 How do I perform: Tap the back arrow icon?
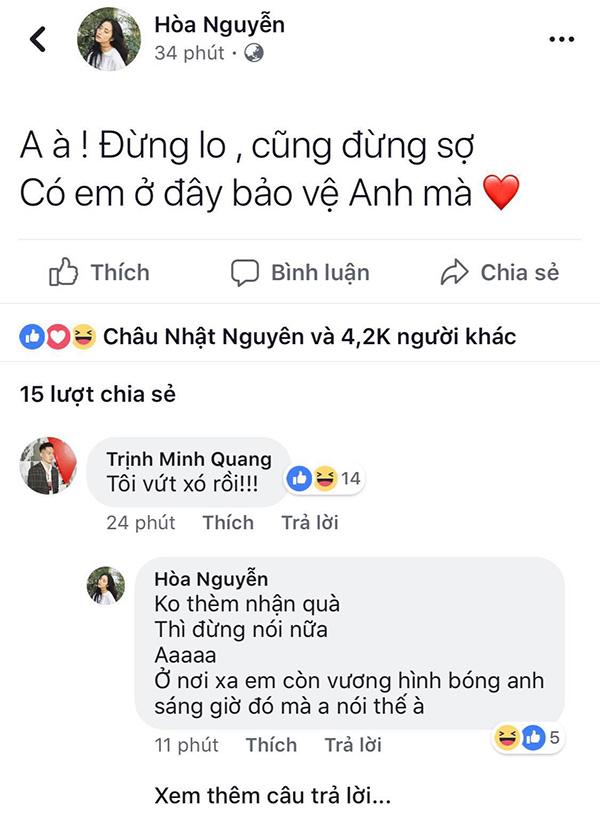pyautogui.click(x=38, y=40)
